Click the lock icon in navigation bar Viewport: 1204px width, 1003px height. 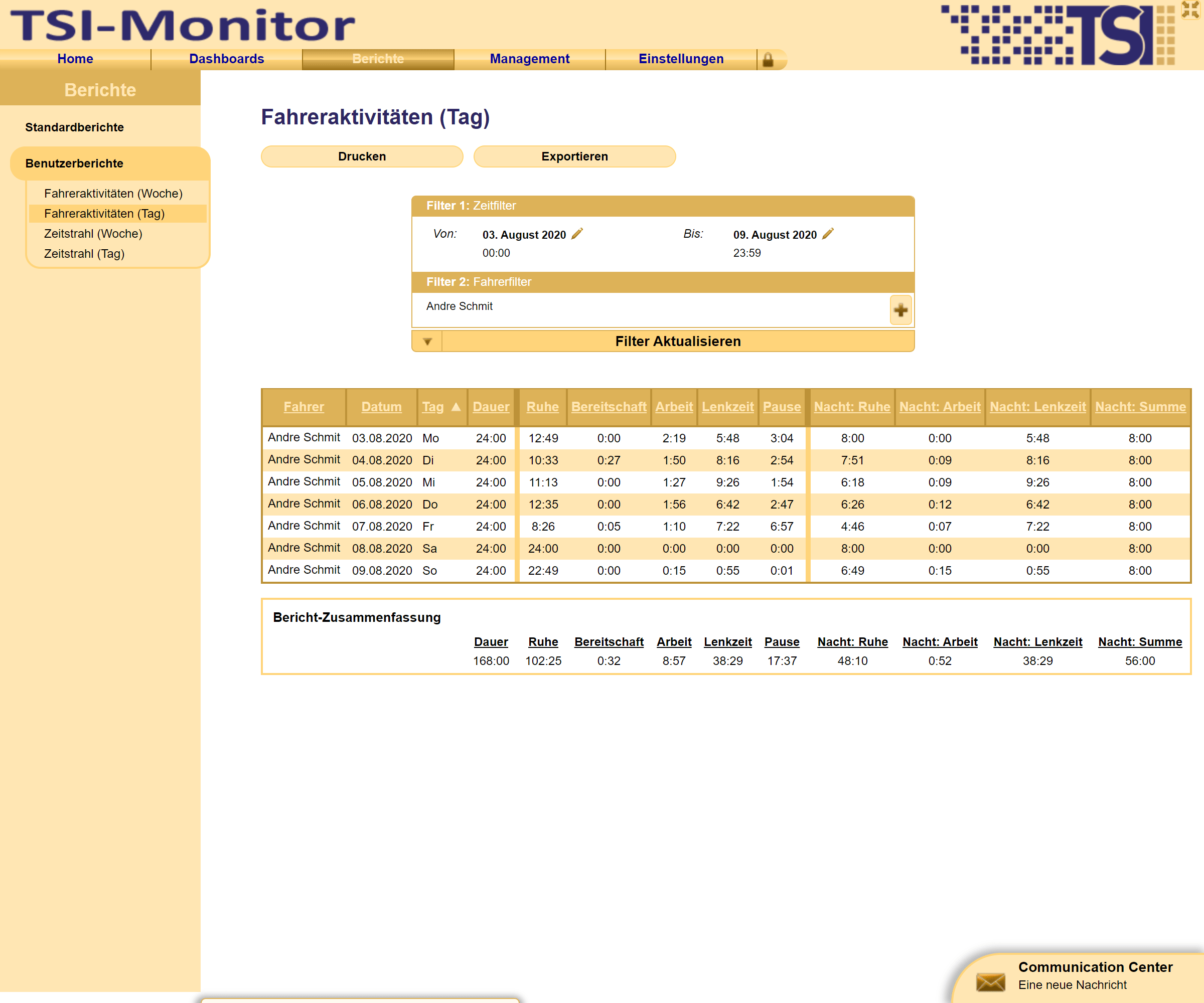coord(768,59)
